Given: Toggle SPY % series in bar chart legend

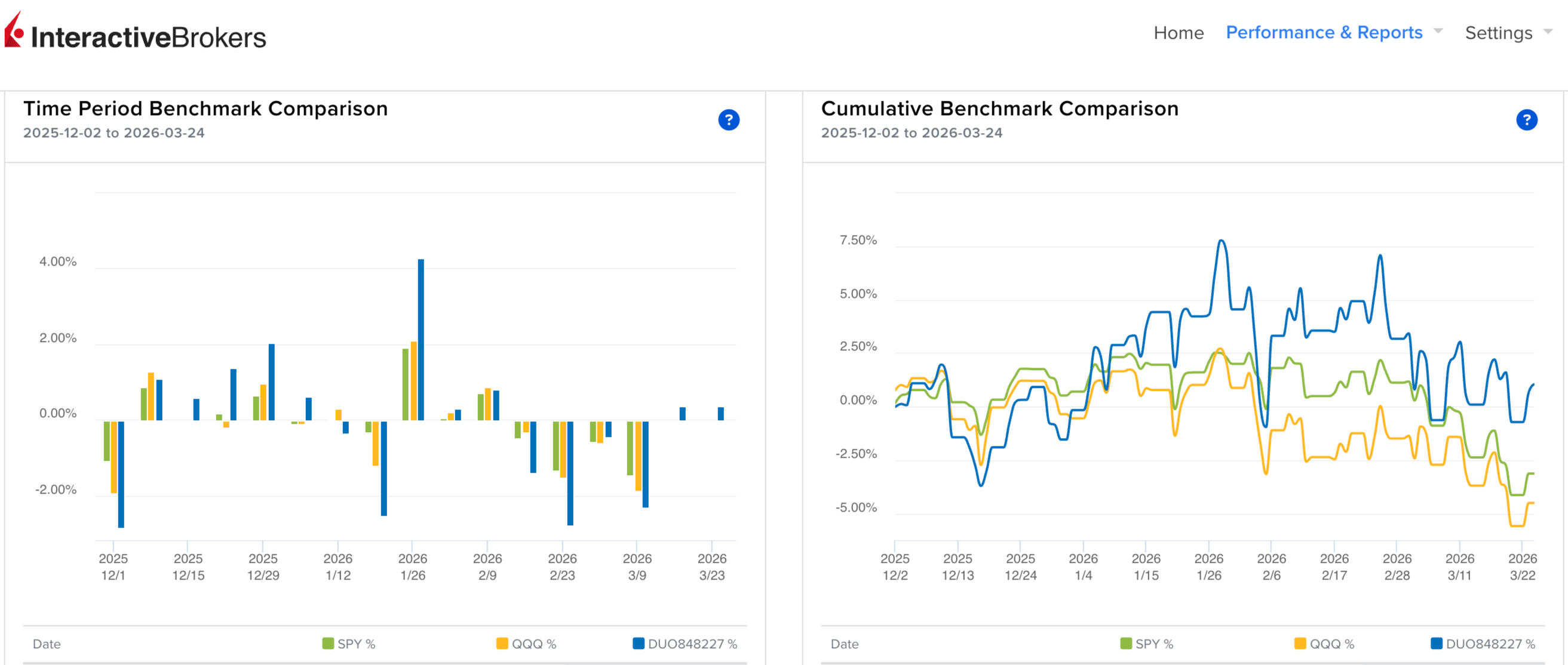Looking at the screenshot, I should pyautogui.click(x=356, y=644).
